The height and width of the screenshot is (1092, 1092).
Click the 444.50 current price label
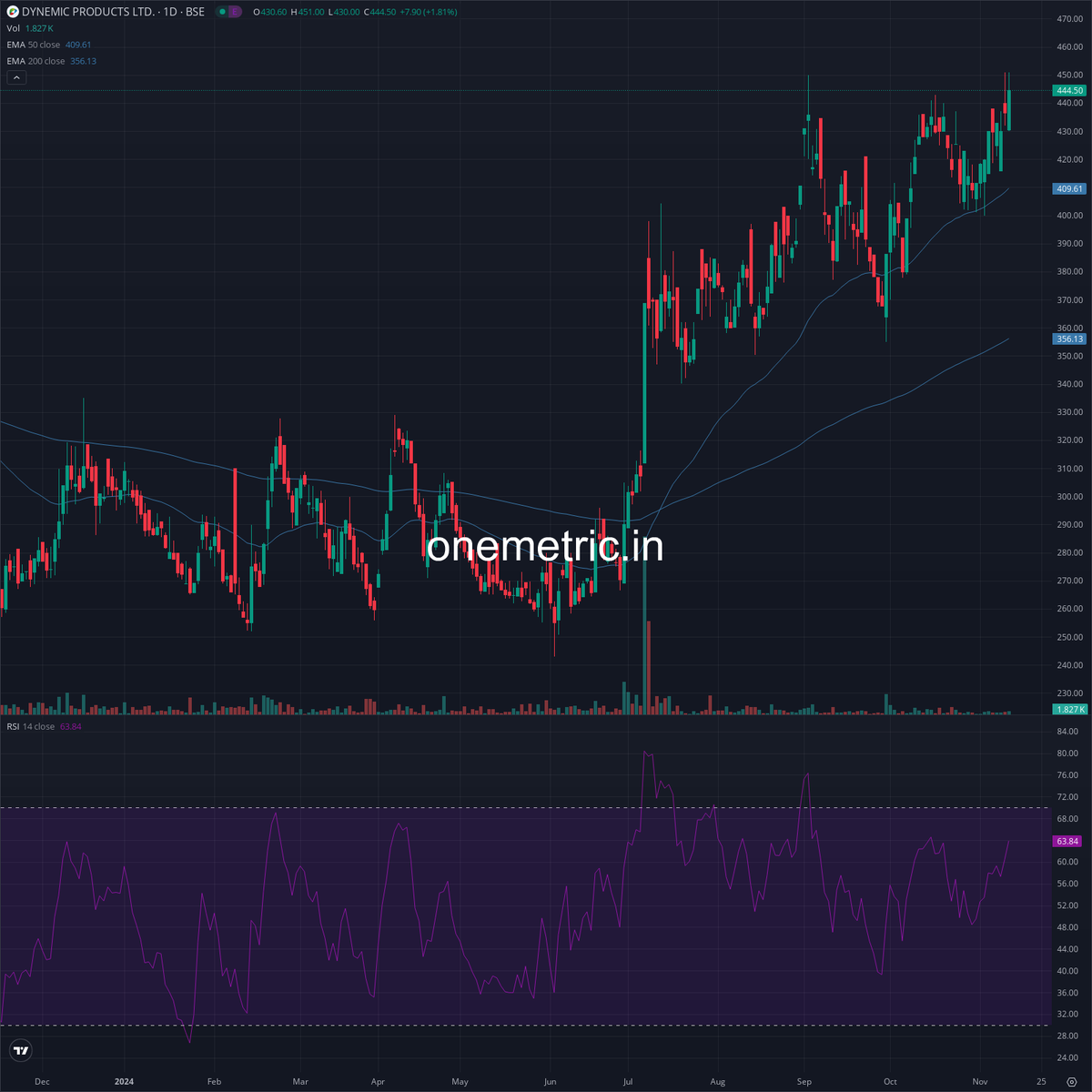(1069, 90)
